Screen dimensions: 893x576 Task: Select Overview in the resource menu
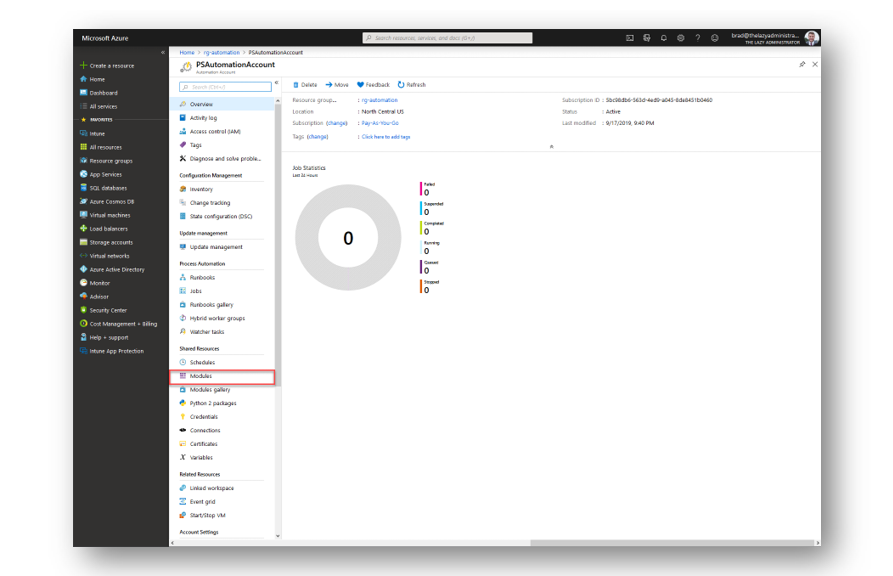[x=223, y=104]
